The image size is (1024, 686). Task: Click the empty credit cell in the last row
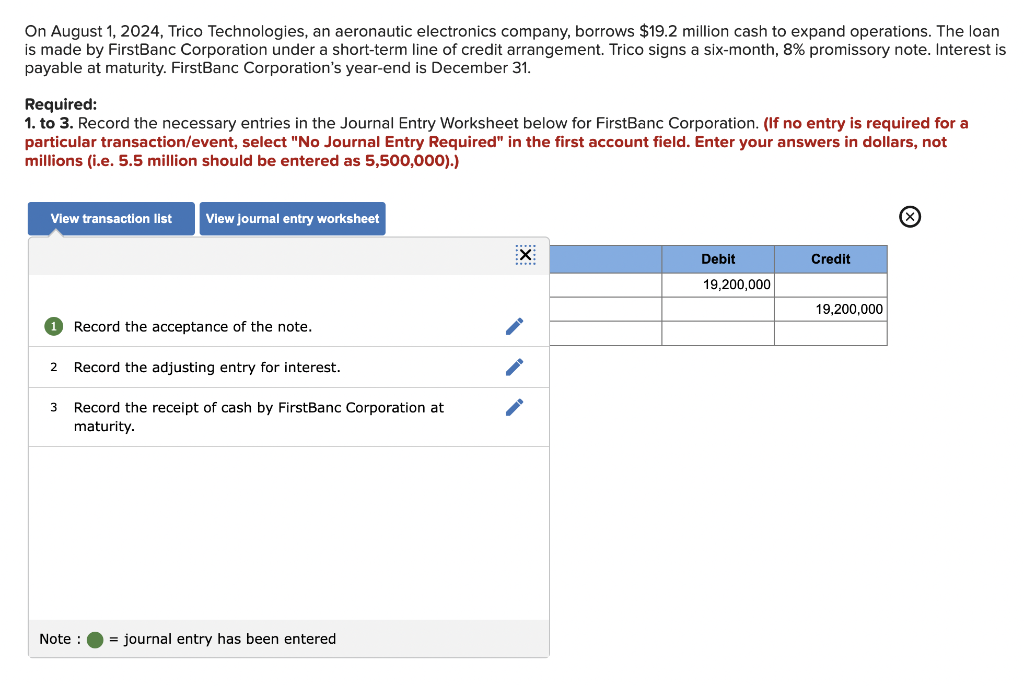pyautogui.click(x=831, y=333)
